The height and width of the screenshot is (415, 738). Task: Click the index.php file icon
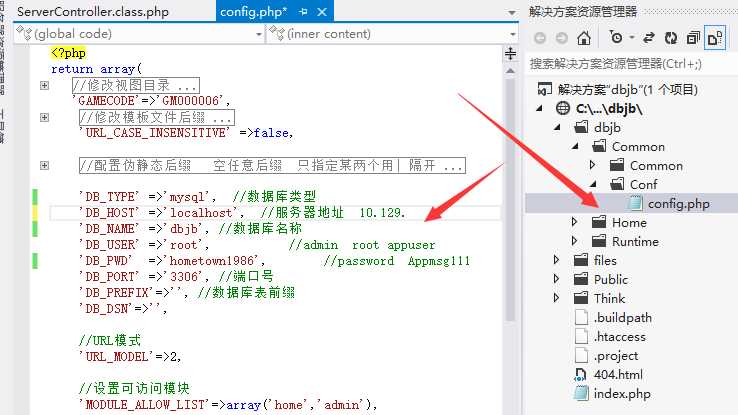click(581, 393)
